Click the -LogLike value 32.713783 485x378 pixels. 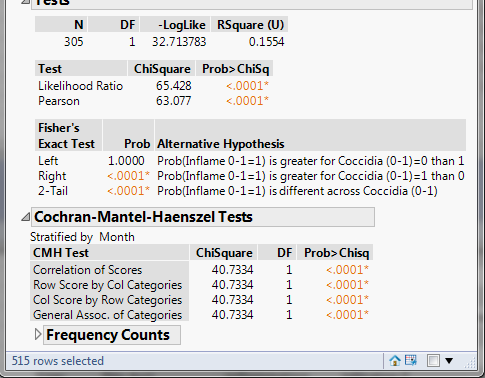[179, 42]
